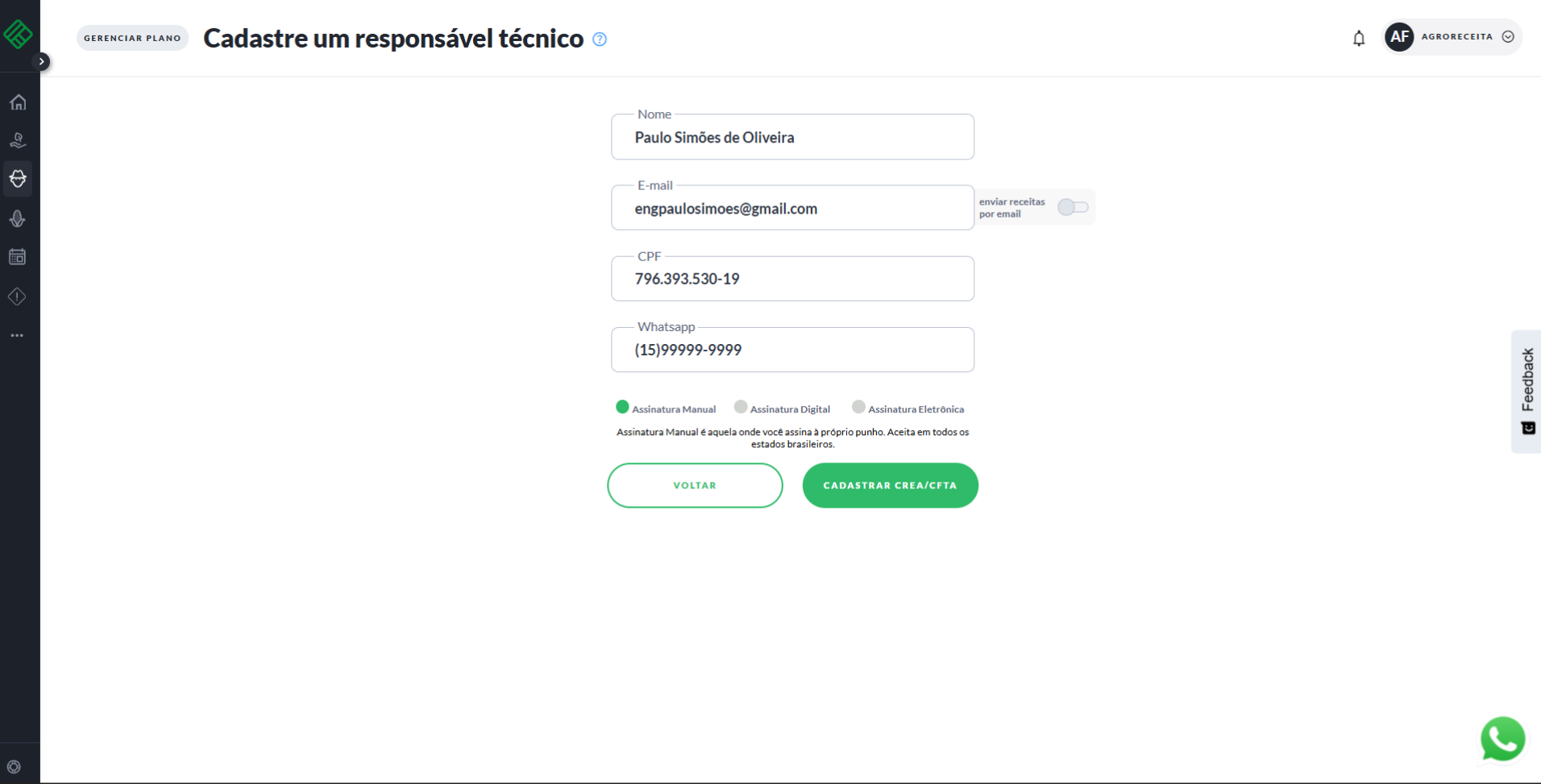This screenshot has width=1541, height=784.
Task: Open the hand with plant sidebar icon
Action: 18,141
